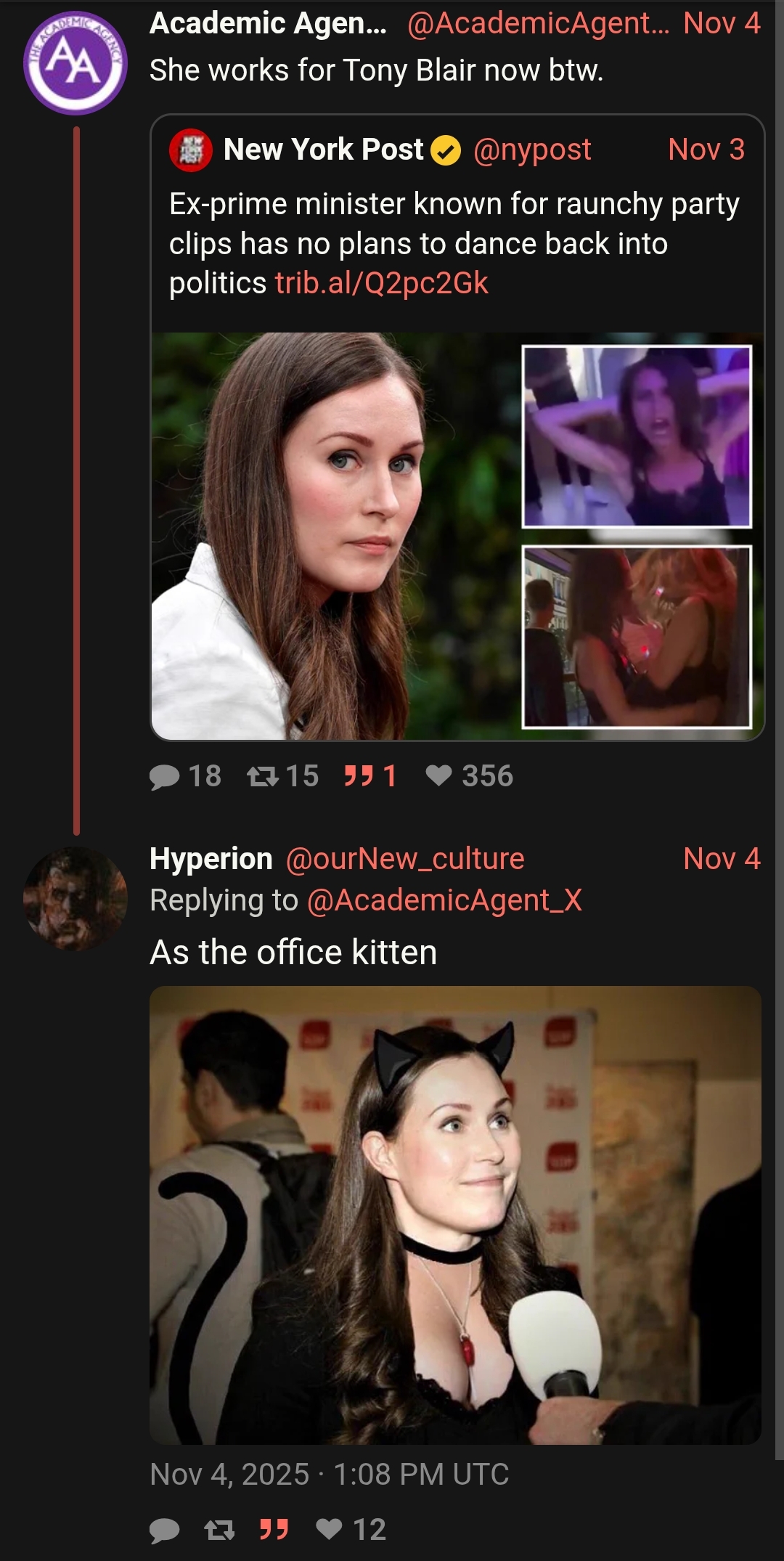Click the New York Post verified badge
The width and height of the screenshot is (784, 1561).
[x=446, y=150]
